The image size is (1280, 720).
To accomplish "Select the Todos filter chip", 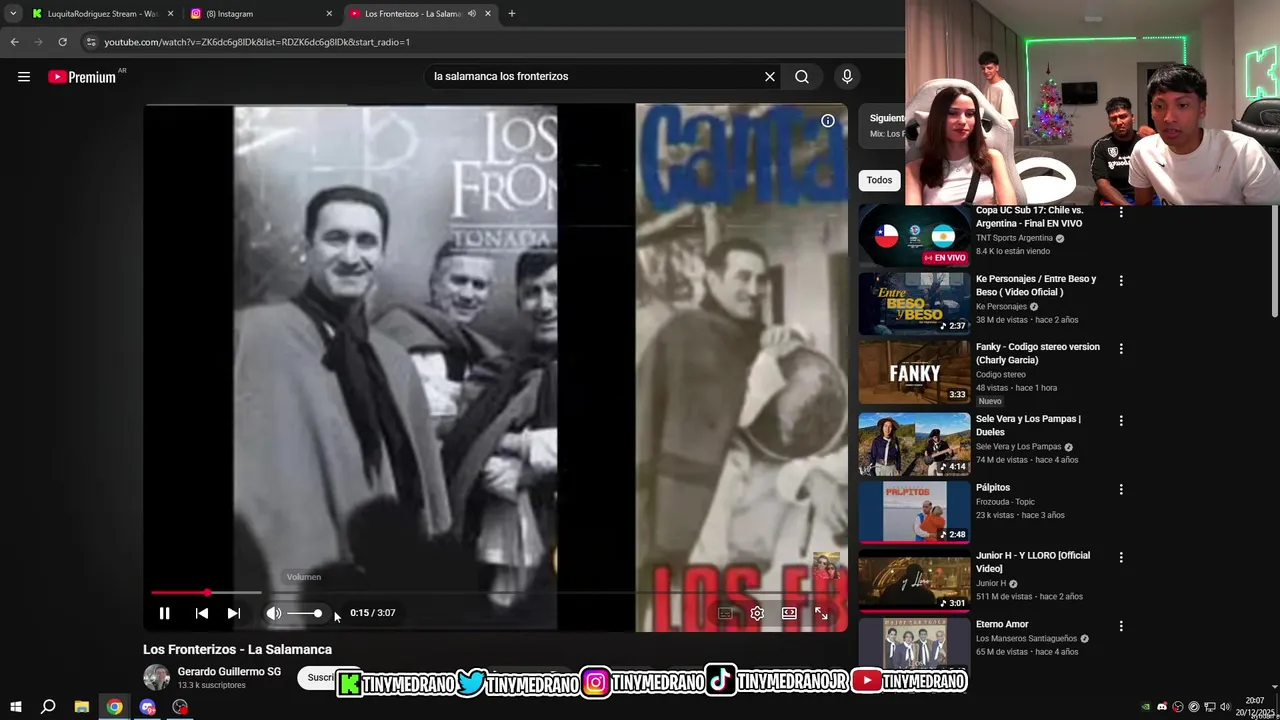I will tap(879, 180).
